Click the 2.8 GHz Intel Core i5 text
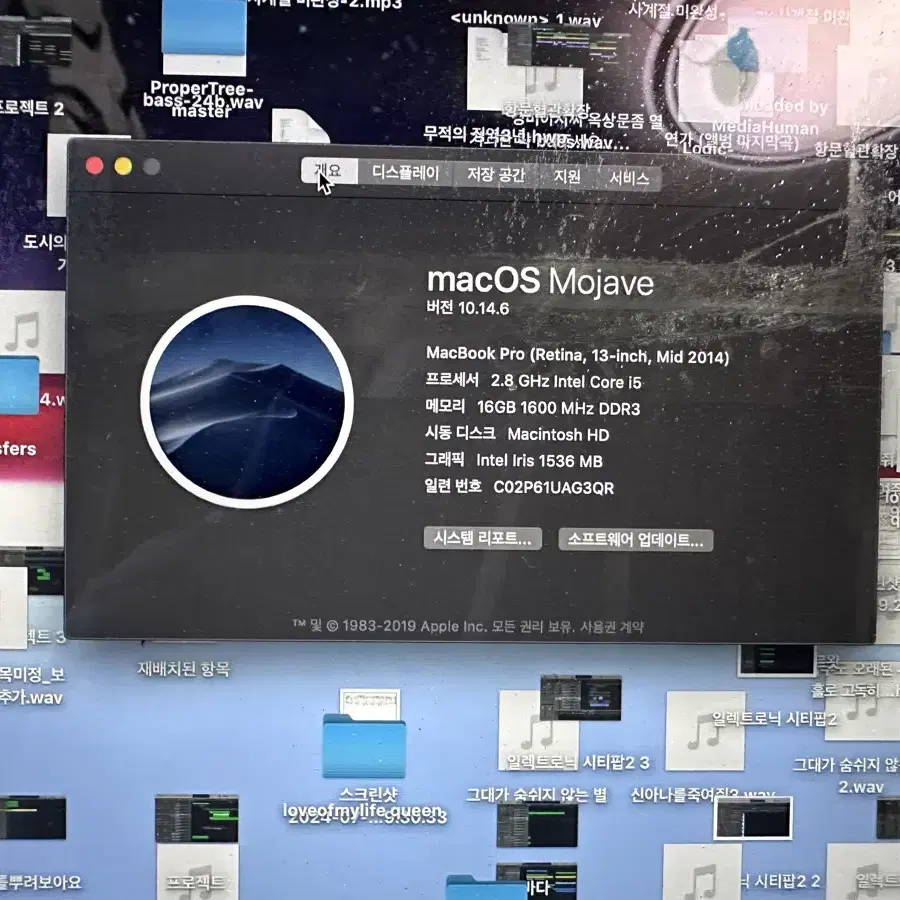This screenshot has width=900, height=900. pyautogui.click(x=566, y=382)
